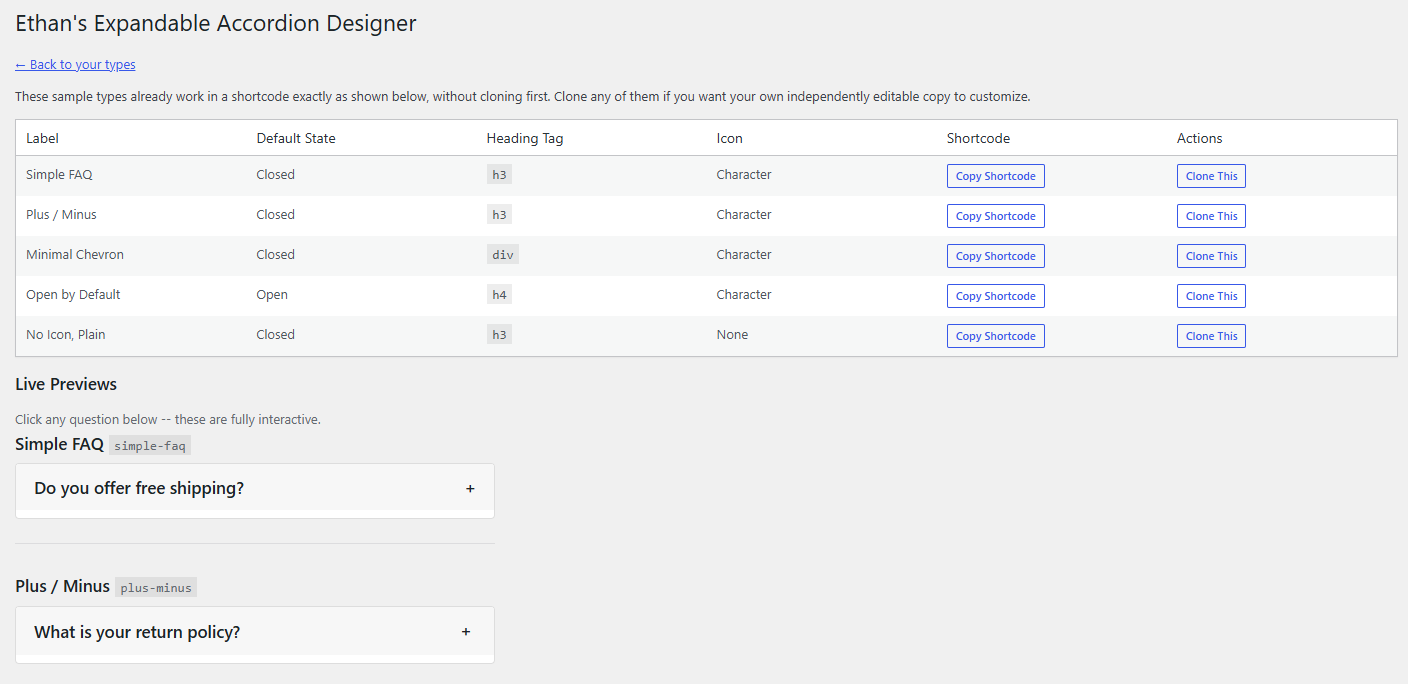1408x684 pixels.
Task: Copy Shortcode for the Simple FAQ row
Action: [996, 176]
